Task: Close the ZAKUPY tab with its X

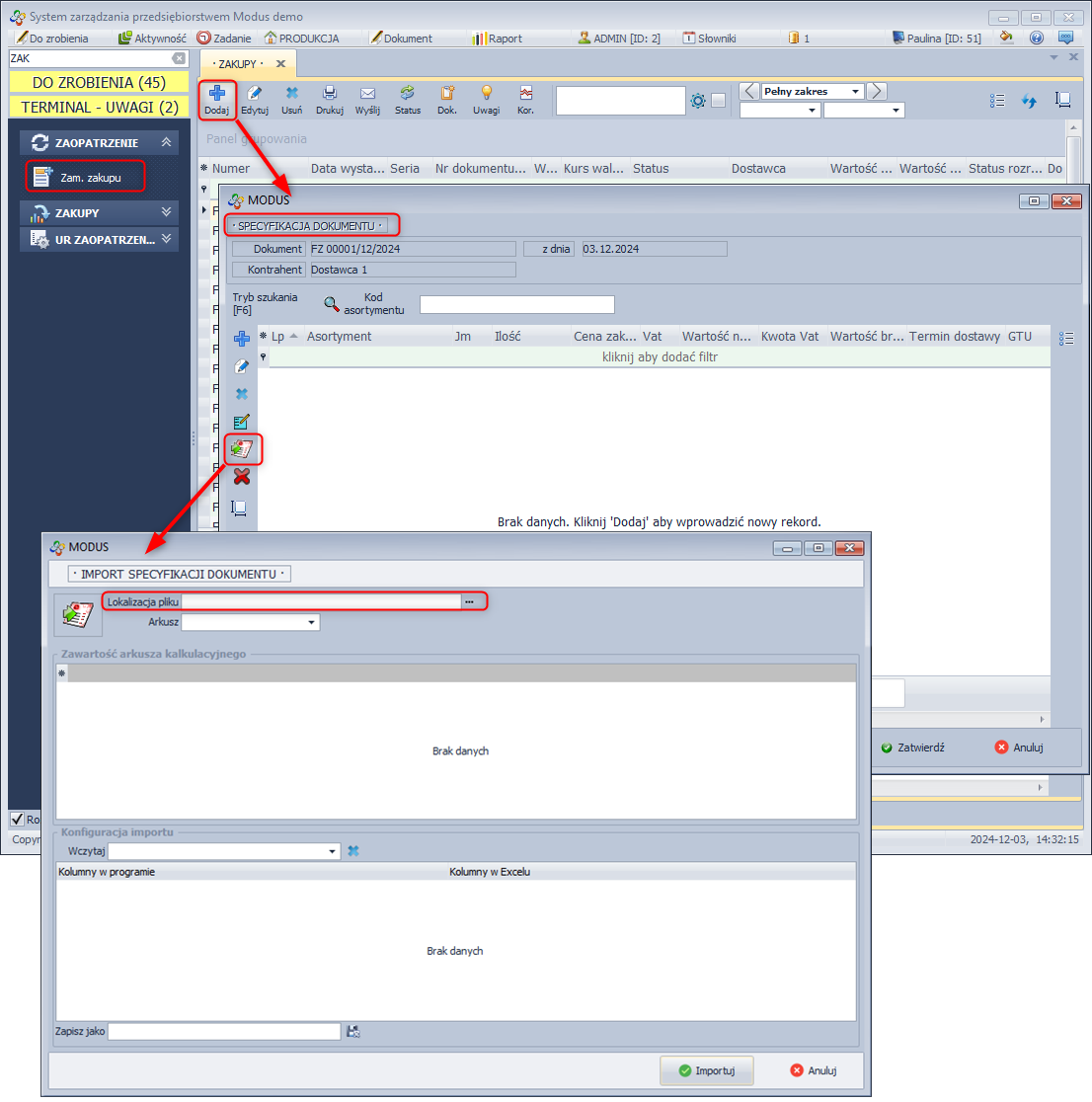Action: [280, 64]
